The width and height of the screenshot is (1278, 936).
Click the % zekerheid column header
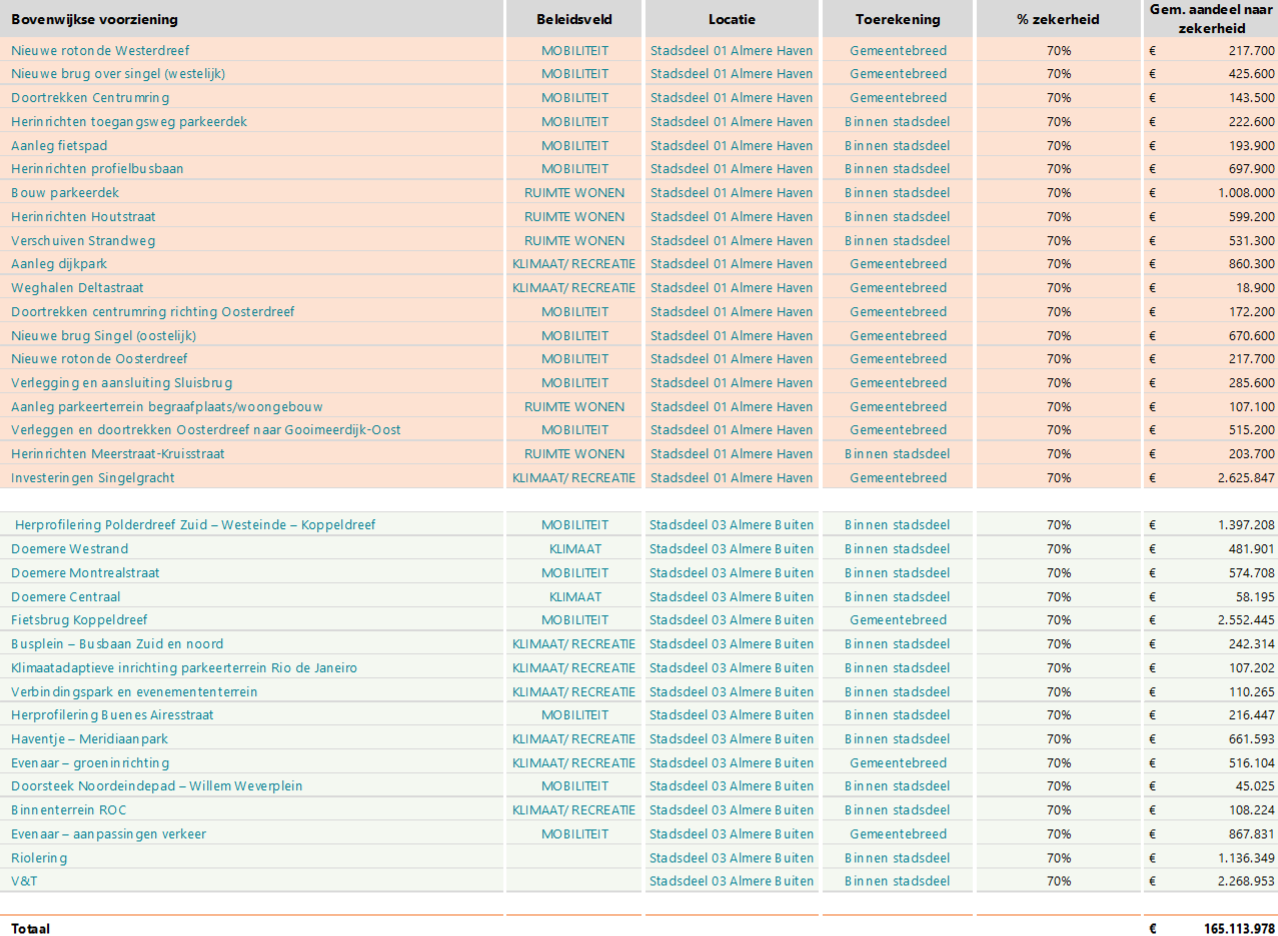tap(1058, 19)
